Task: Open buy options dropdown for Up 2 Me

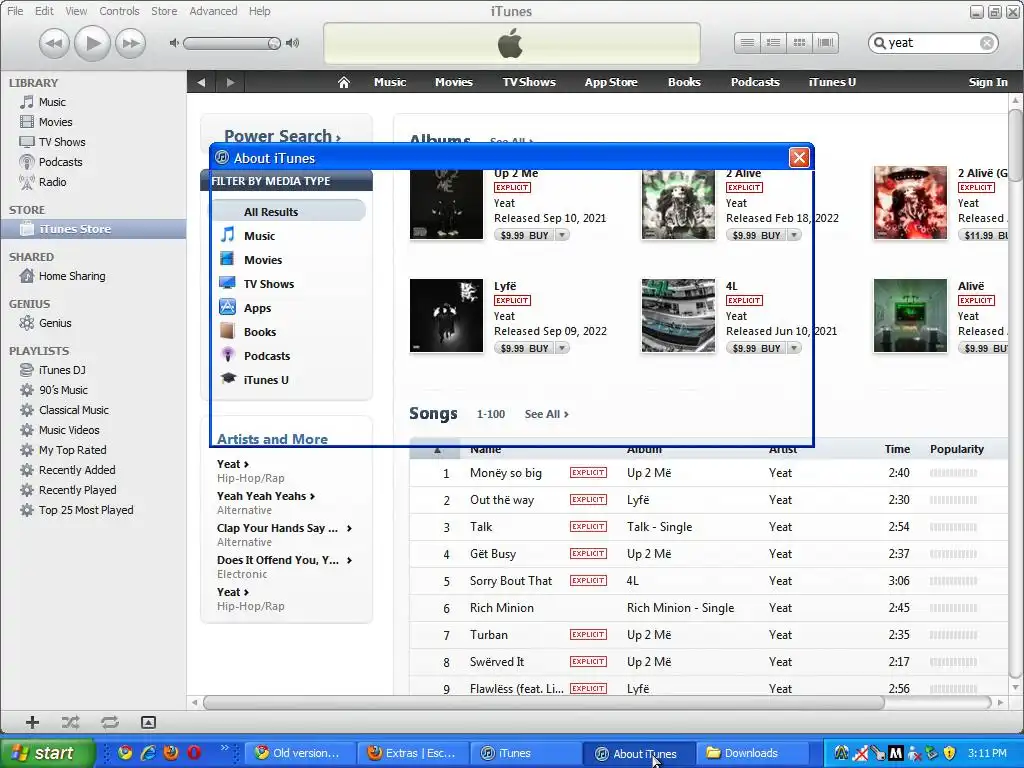Action: click(562, 235)
